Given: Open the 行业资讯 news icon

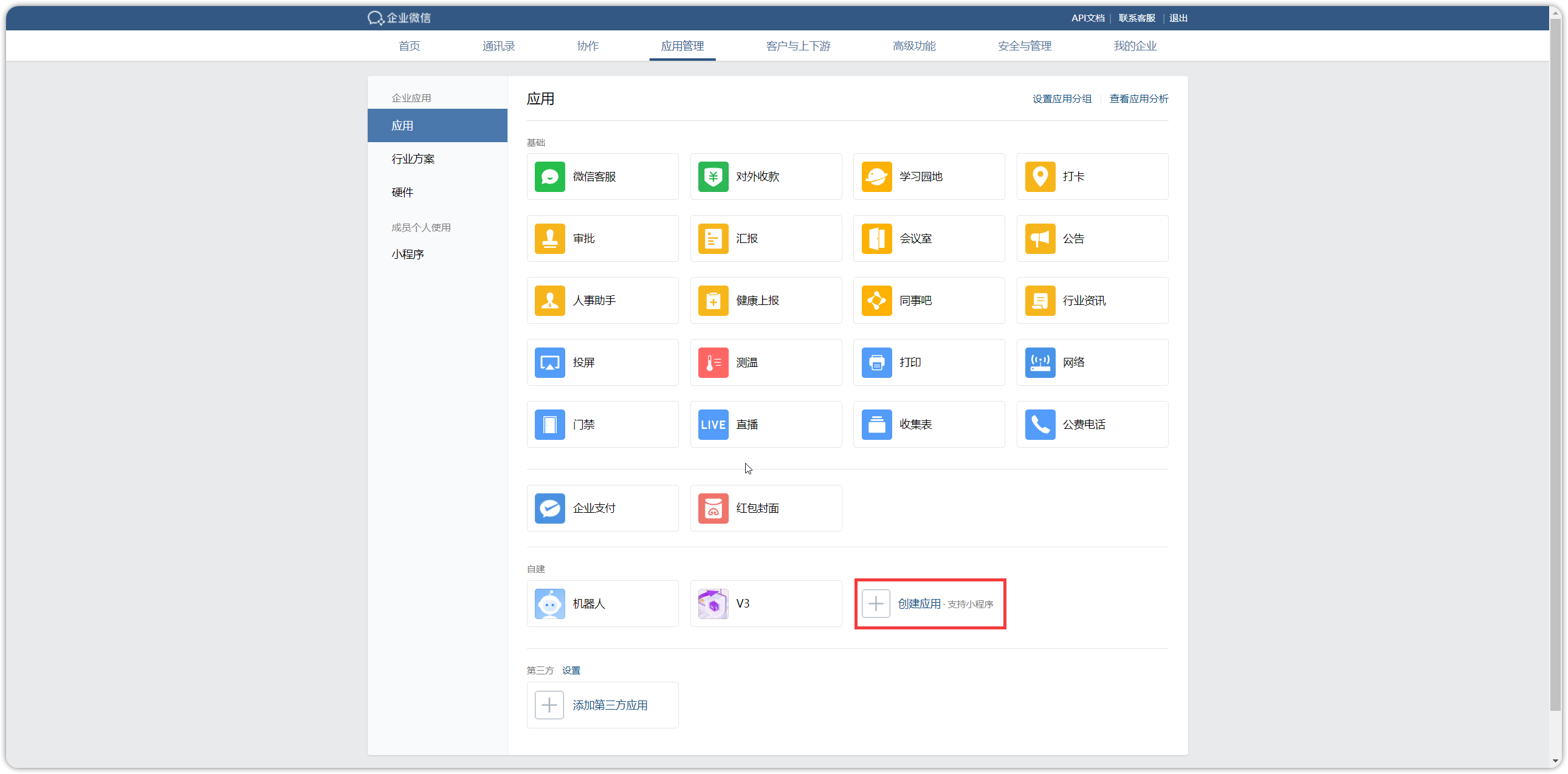Looking at the screenshot, I should [1040, 301].
